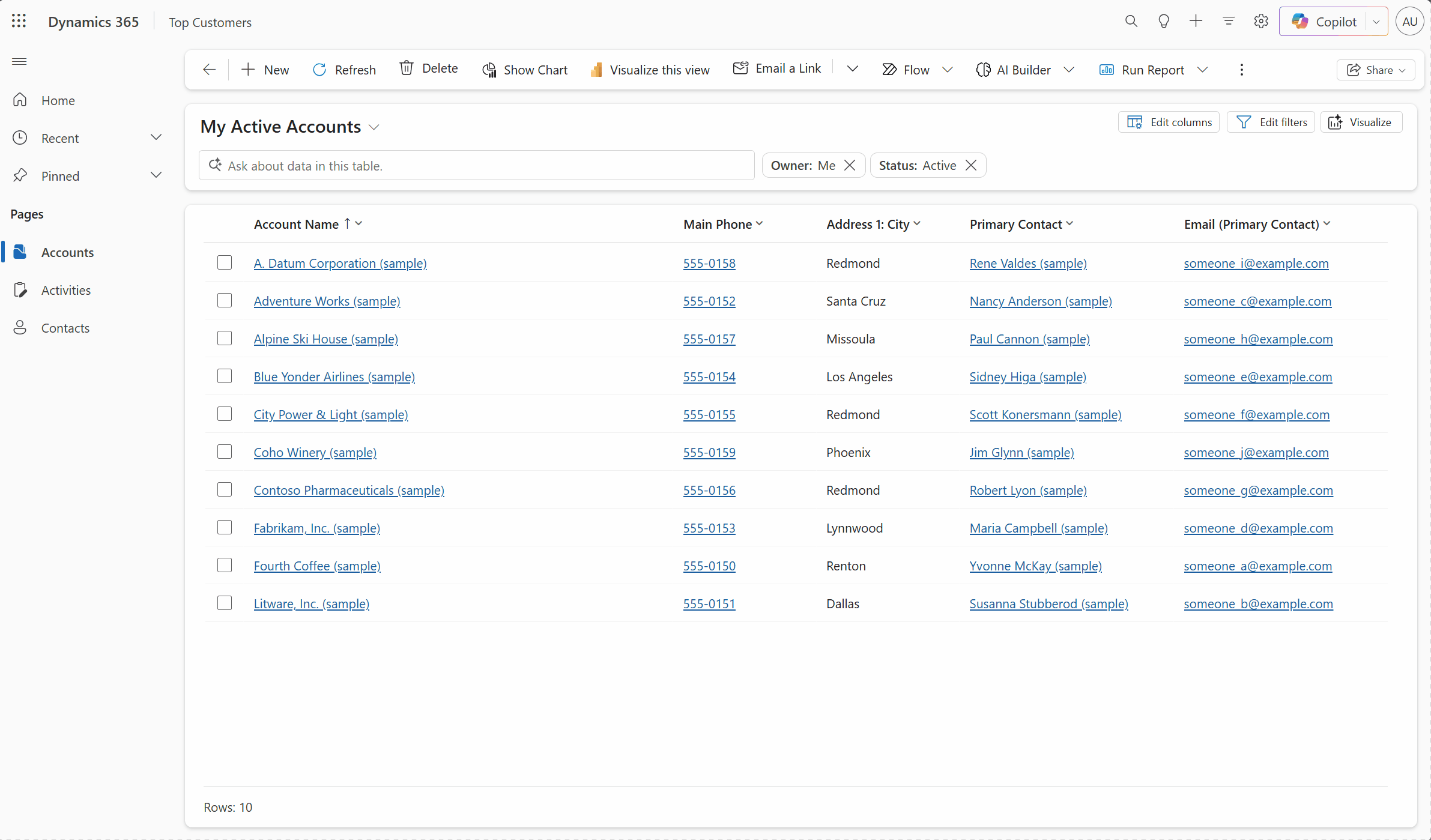Open the My Active Accounts view selector
This screenshot has height=840, width=1431.
pyautogui.click(x=290, y=127)
